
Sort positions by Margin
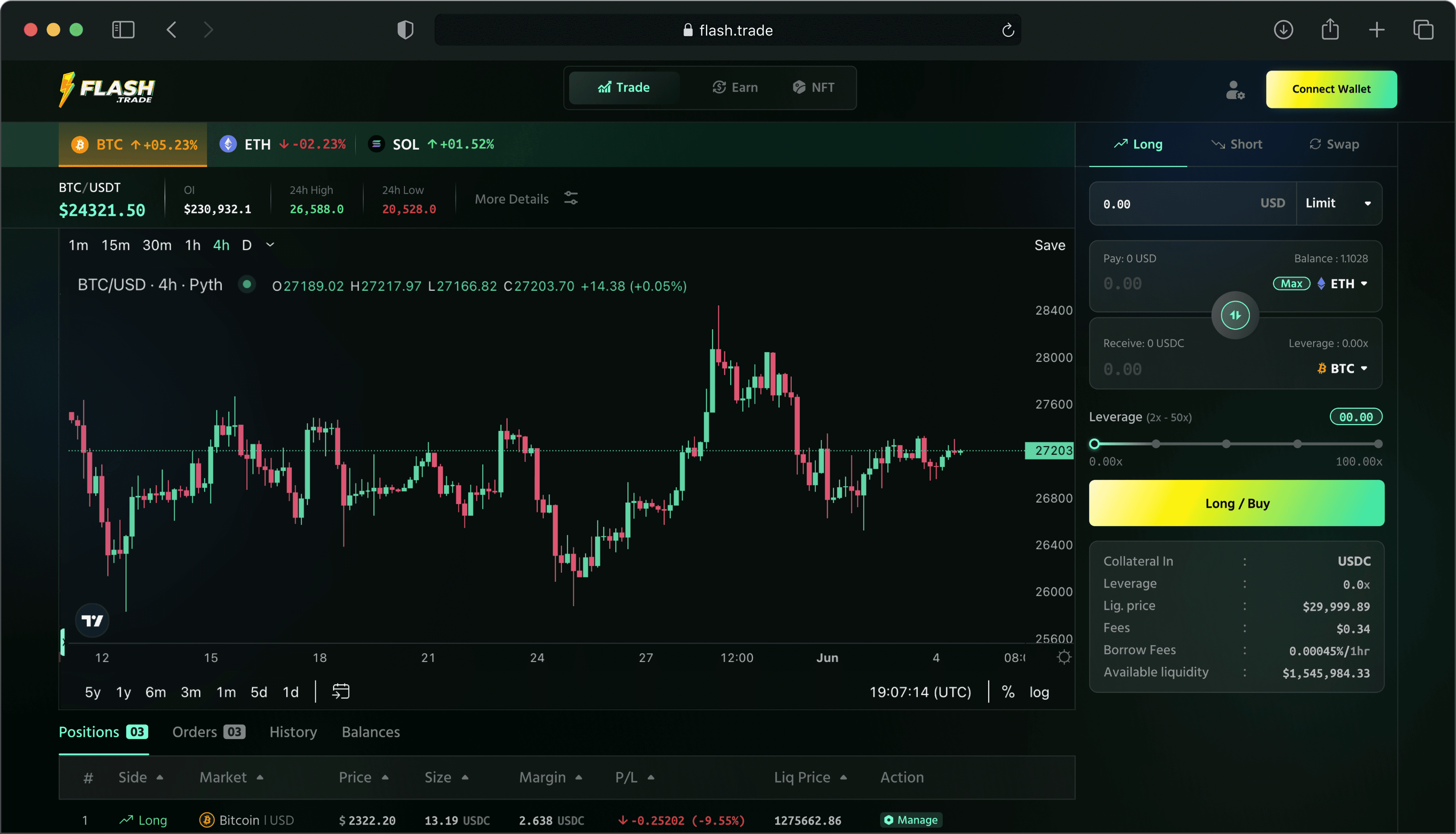(551, 777)
